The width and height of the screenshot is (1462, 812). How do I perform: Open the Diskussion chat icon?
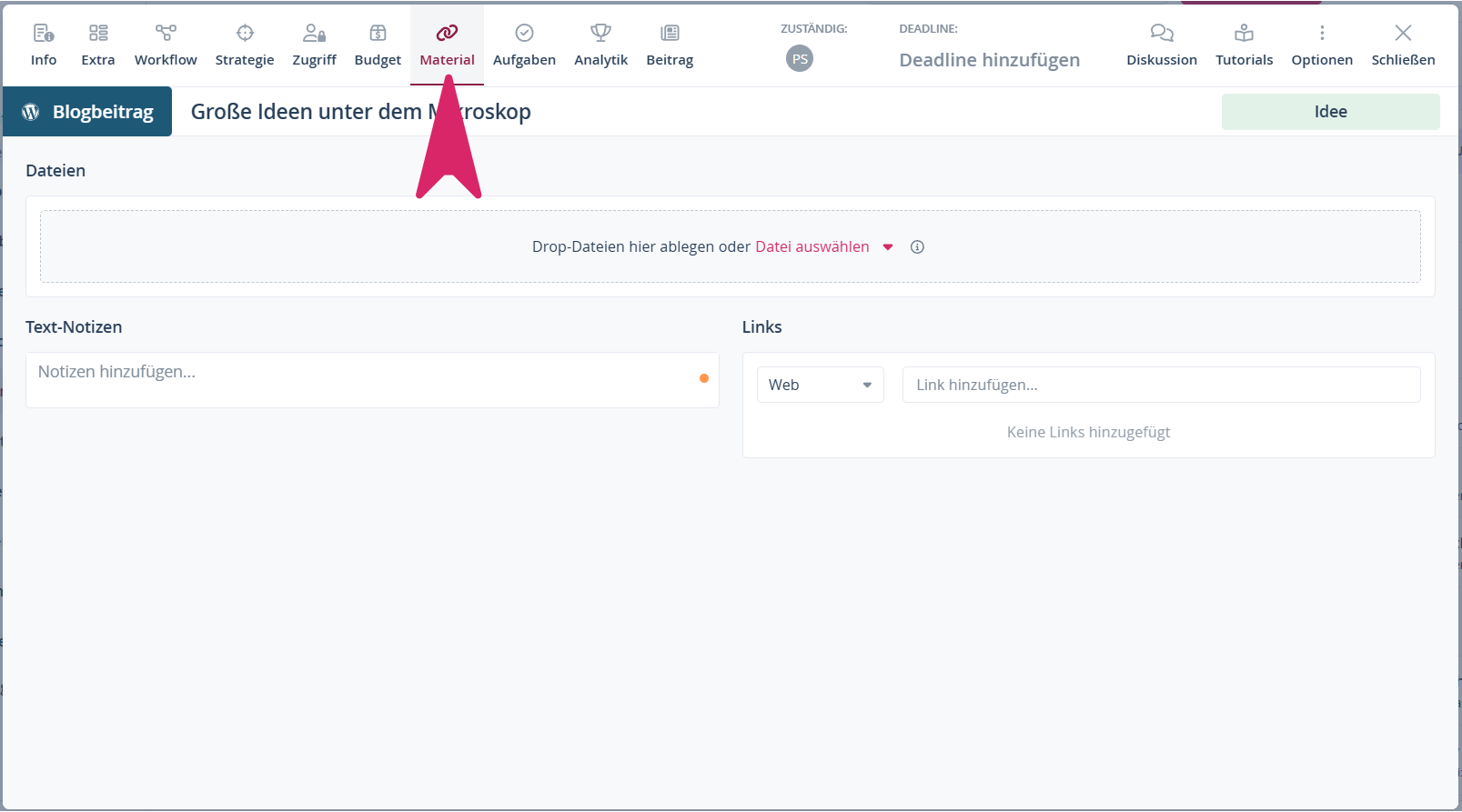coord(1162,34)
